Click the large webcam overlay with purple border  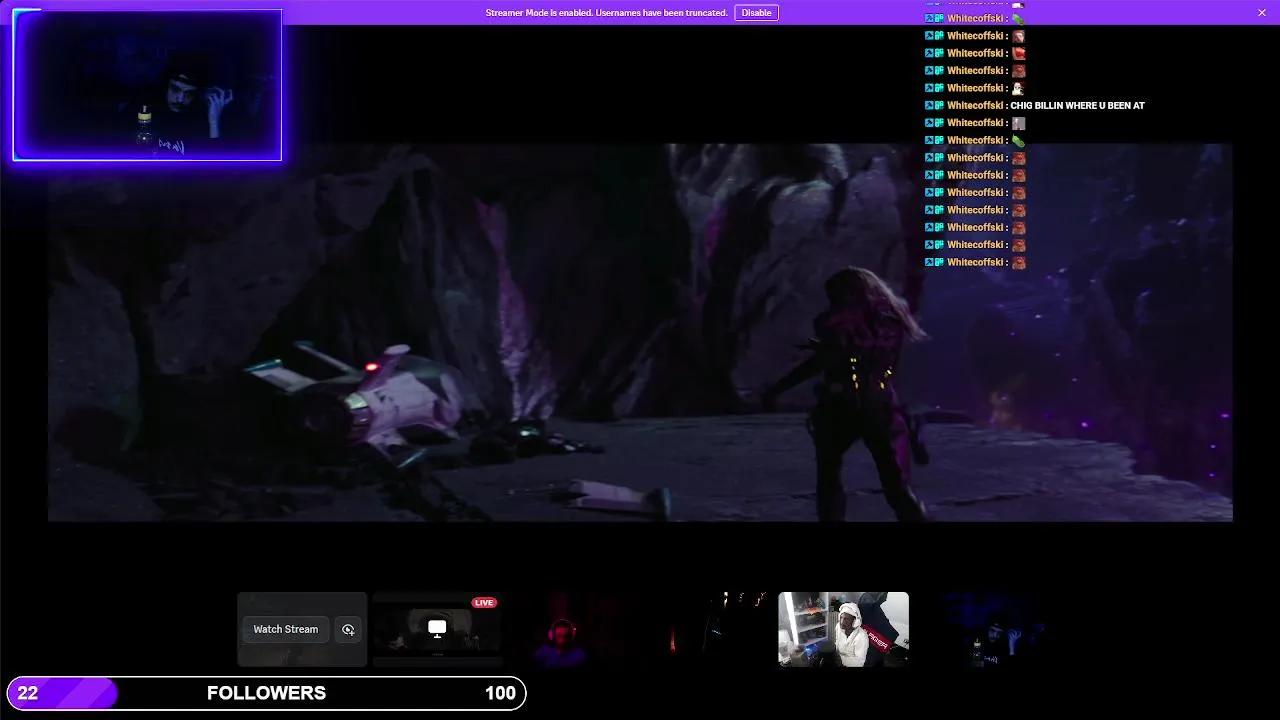pos(147,85)
